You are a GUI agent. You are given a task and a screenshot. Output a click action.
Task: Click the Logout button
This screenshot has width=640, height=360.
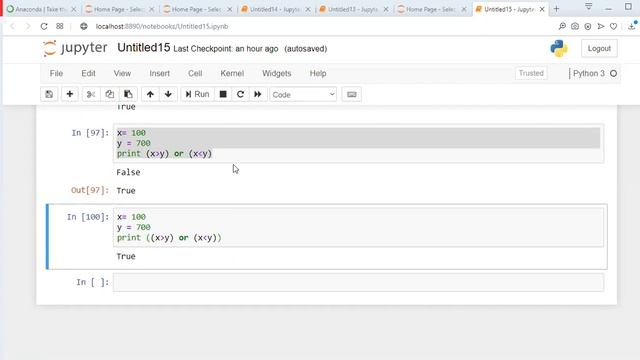599,49
